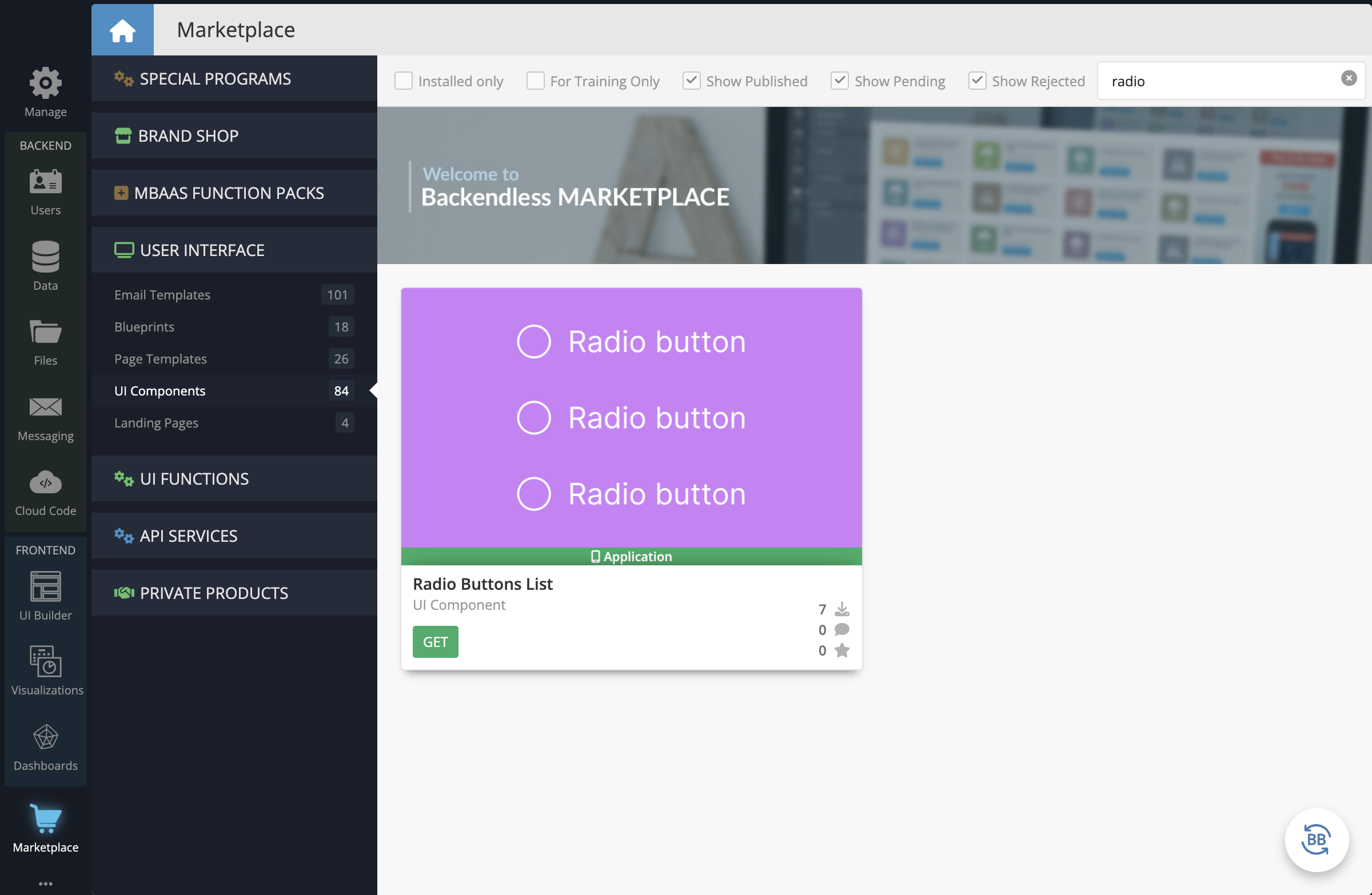Uncheck the Show Pending checkbox
1372x895 pixels.
tap(840, 81)
